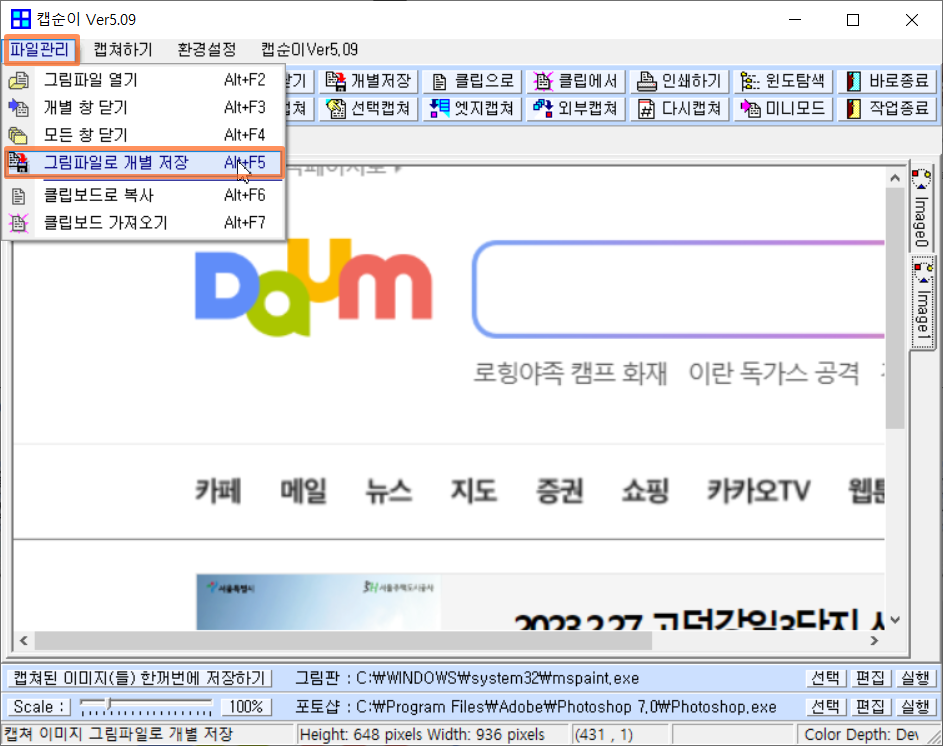Click the 100% scale button
The width and height of the screenshot is (943, 746).
tap(247, 706)
